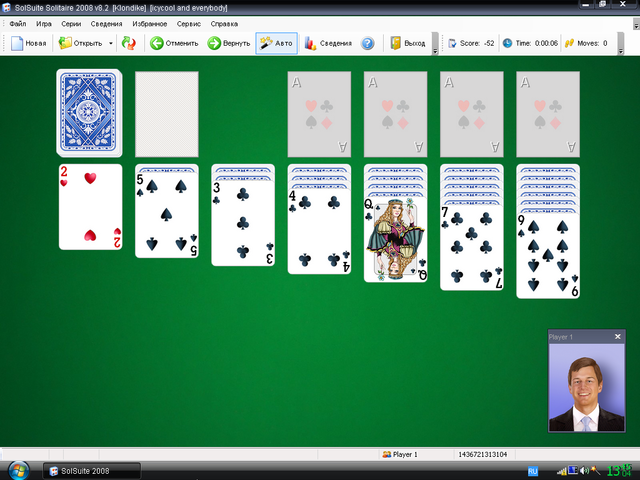Click the third empty ace foundation
Viewport: 640px width, 480px height.
(472, 114)
